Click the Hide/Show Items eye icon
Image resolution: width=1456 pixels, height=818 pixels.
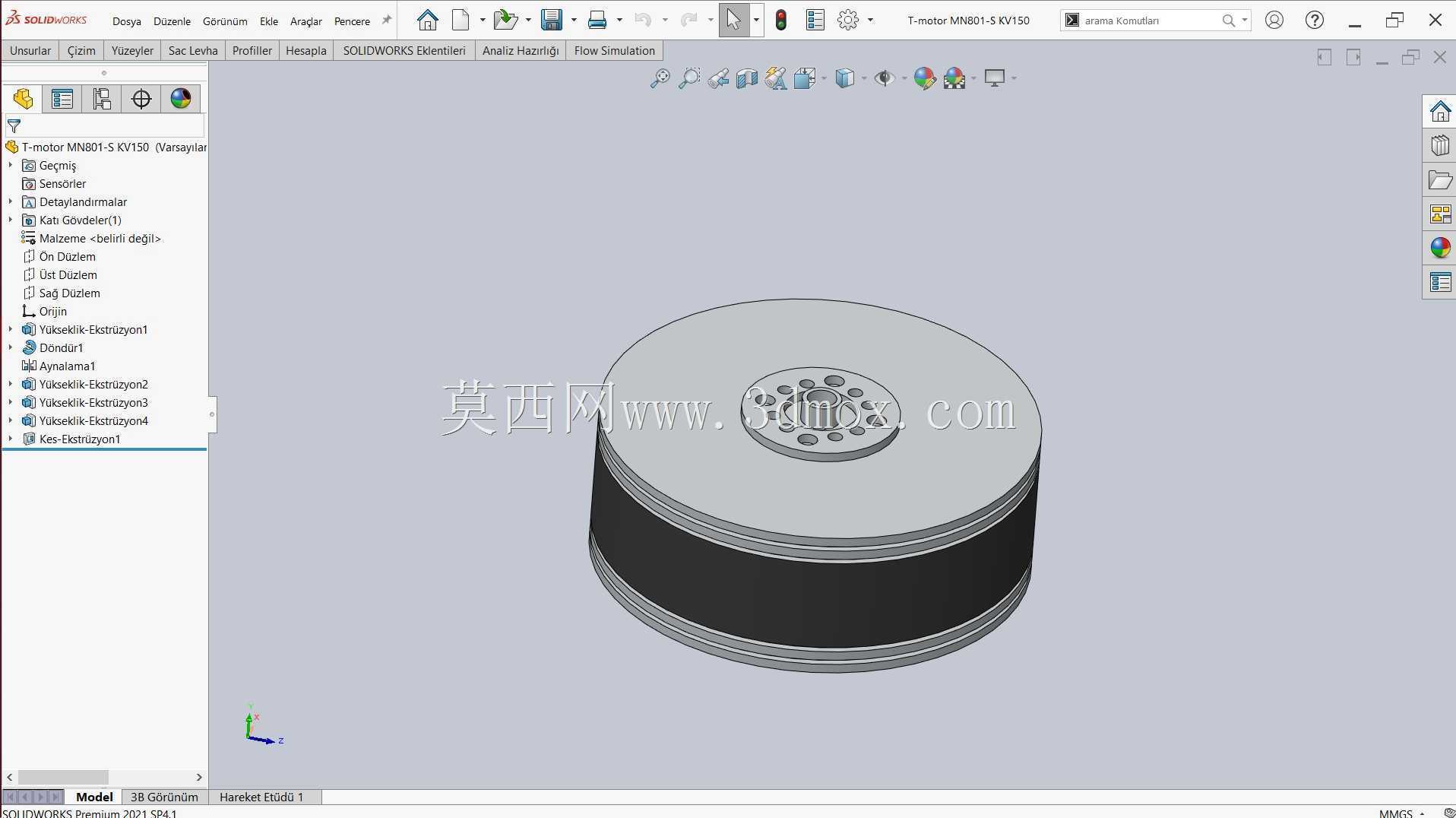coord(884,78)
